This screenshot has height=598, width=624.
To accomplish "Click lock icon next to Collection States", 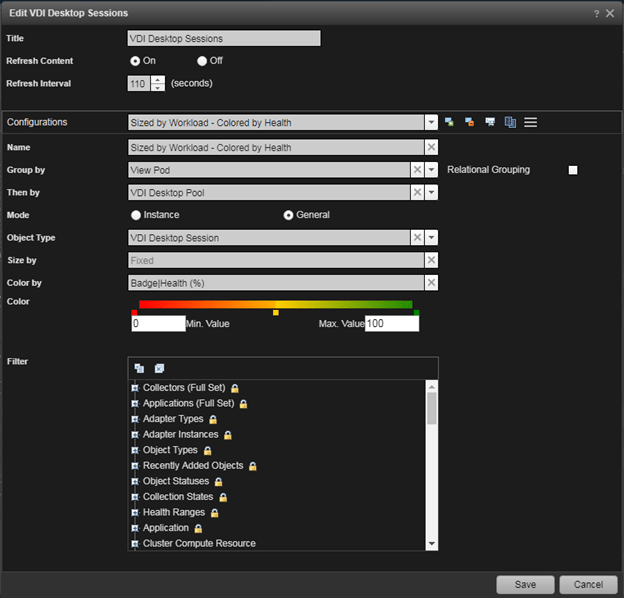I will 223,497.
